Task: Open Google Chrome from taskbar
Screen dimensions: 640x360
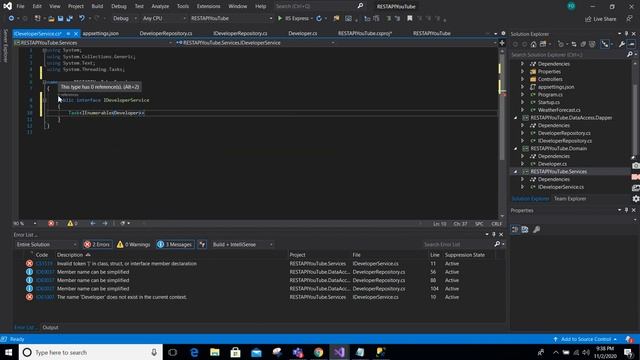Action: 318,352
